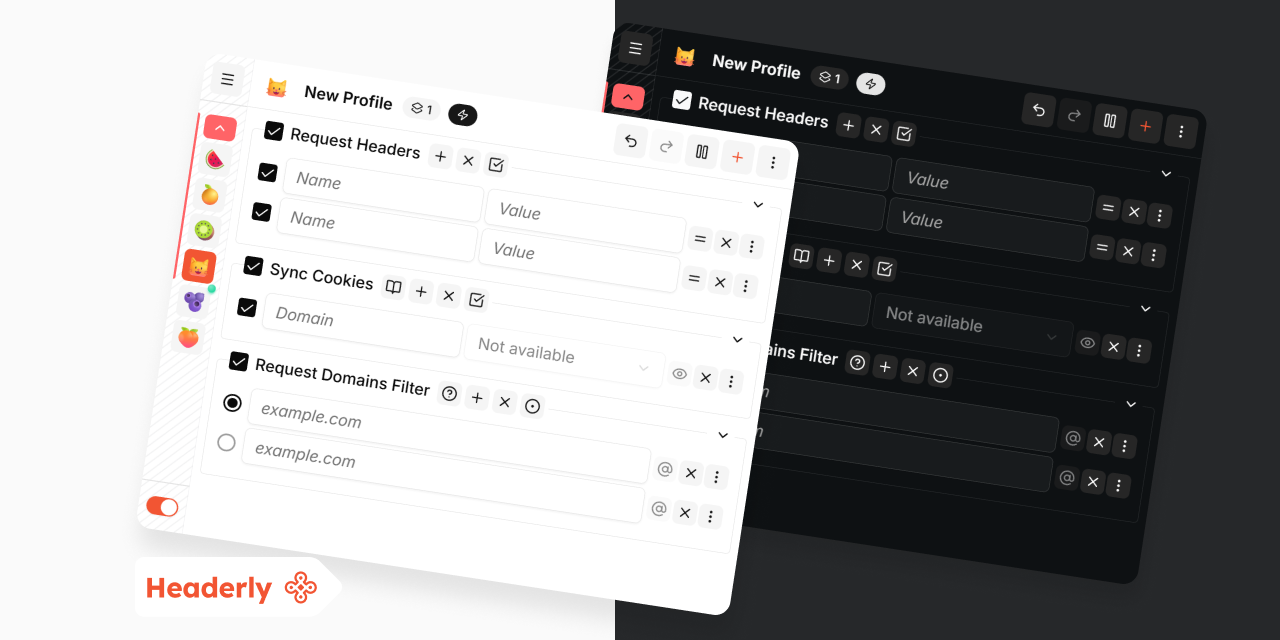Open the hamburger menu in dark panel
This screenshot has width=1280, height=640.
[x=635, y=48]
